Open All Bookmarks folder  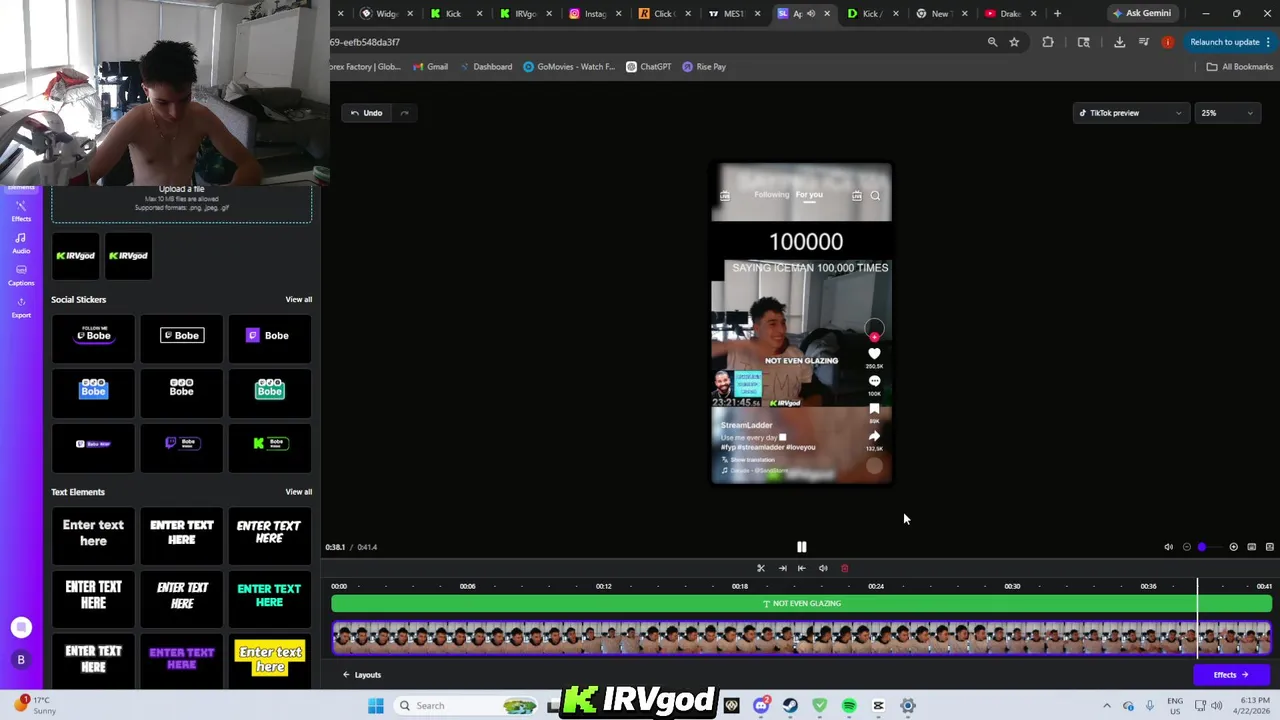pyautogui.click(x=1239, y=67)
